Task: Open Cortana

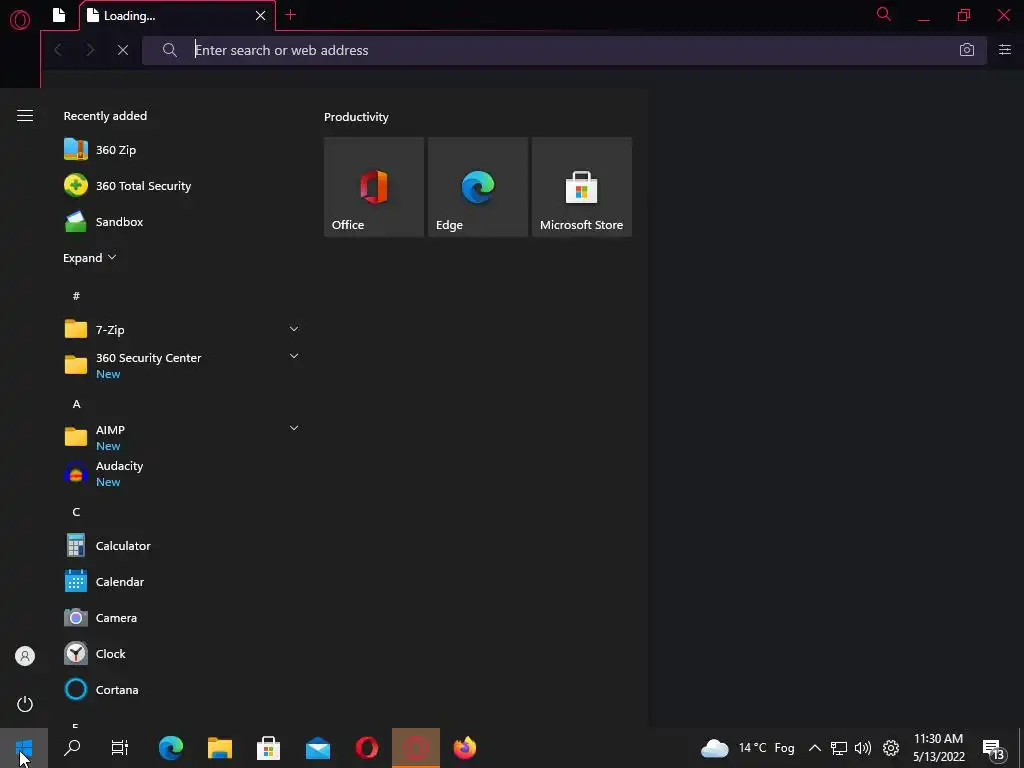Action: [x=182, y=690]
